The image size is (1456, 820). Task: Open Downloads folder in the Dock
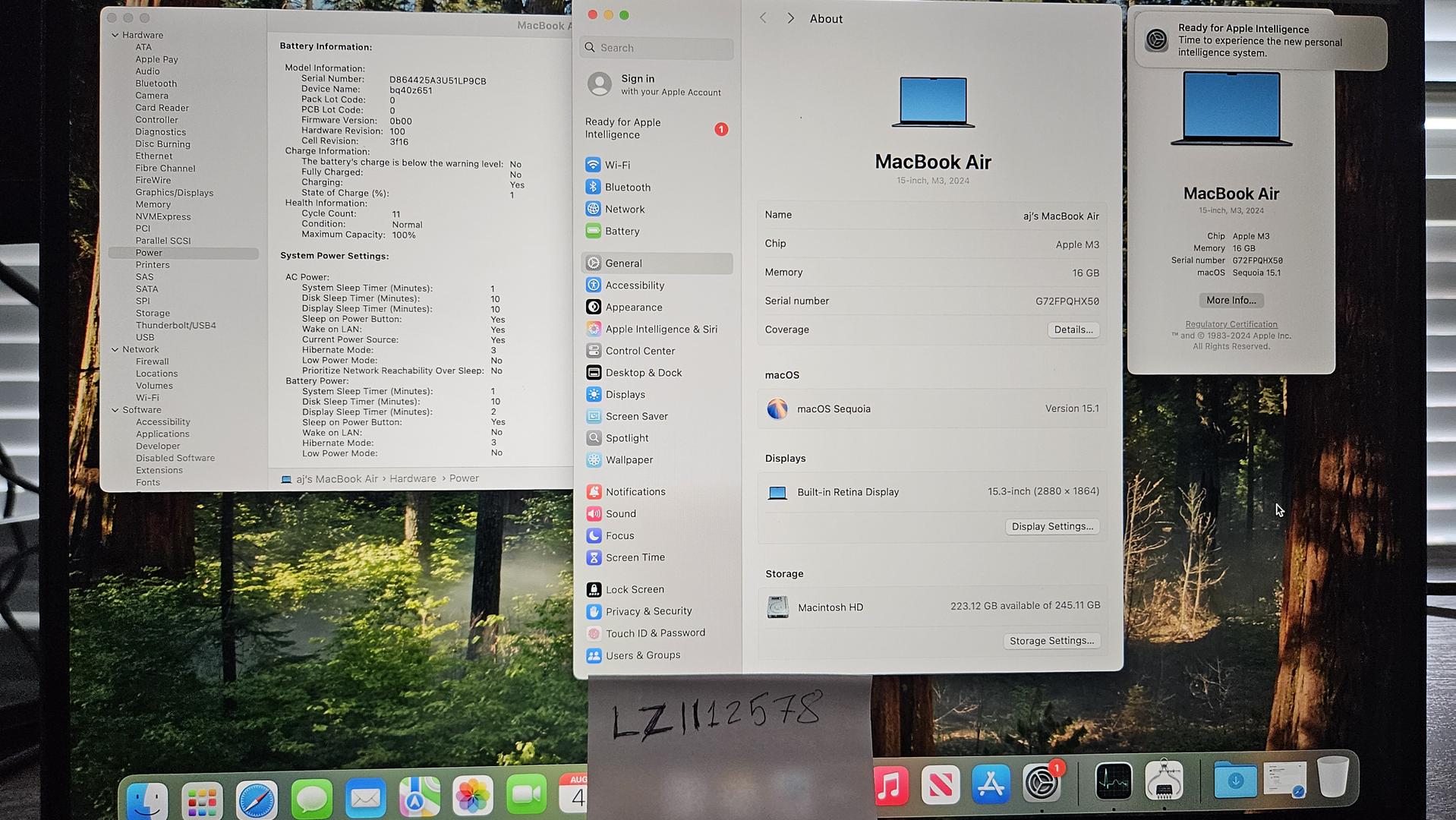pos(1234,780)
